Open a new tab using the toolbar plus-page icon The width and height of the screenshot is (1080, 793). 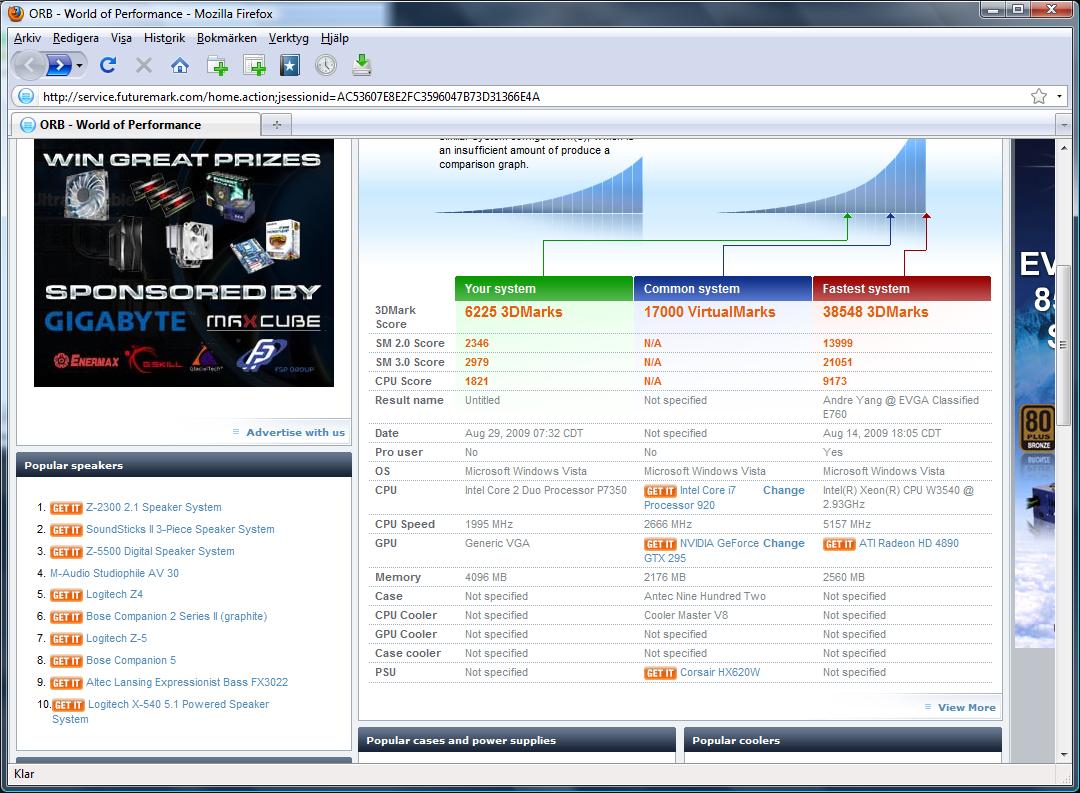[218, 65]
